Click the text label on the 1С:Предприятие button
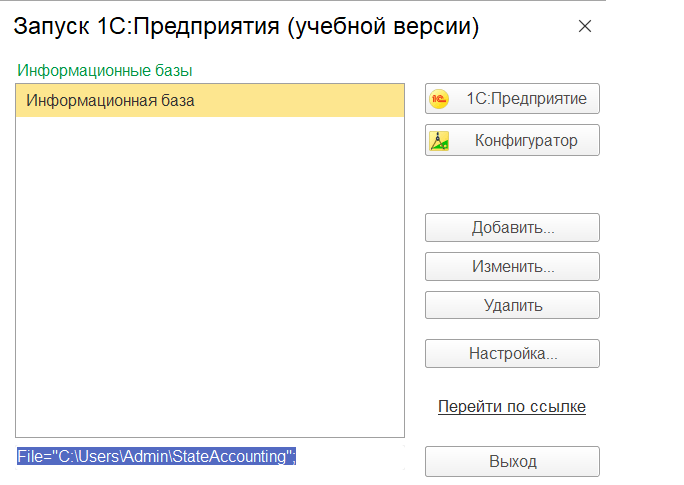Viewport: 684px width, 485px height. (x=526, y=99)
